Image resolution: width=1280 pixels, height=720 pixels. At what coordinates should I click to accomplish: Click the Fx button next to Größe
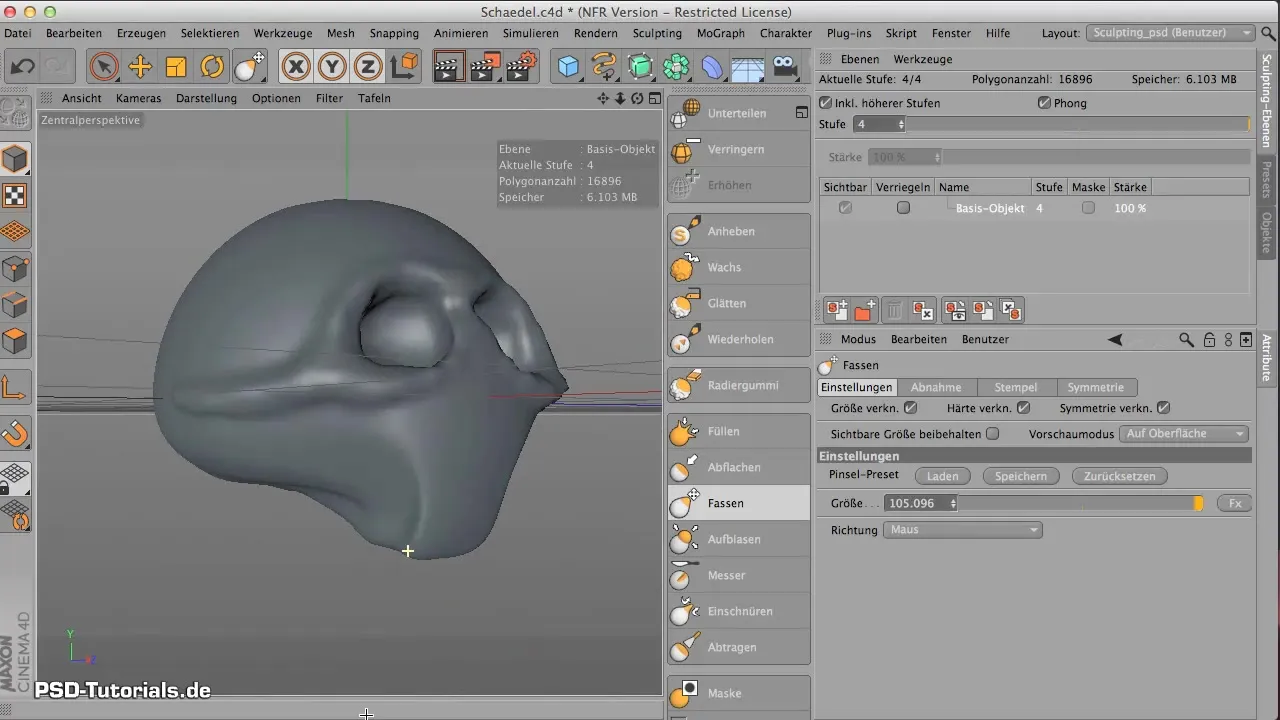coord(1235,504)
